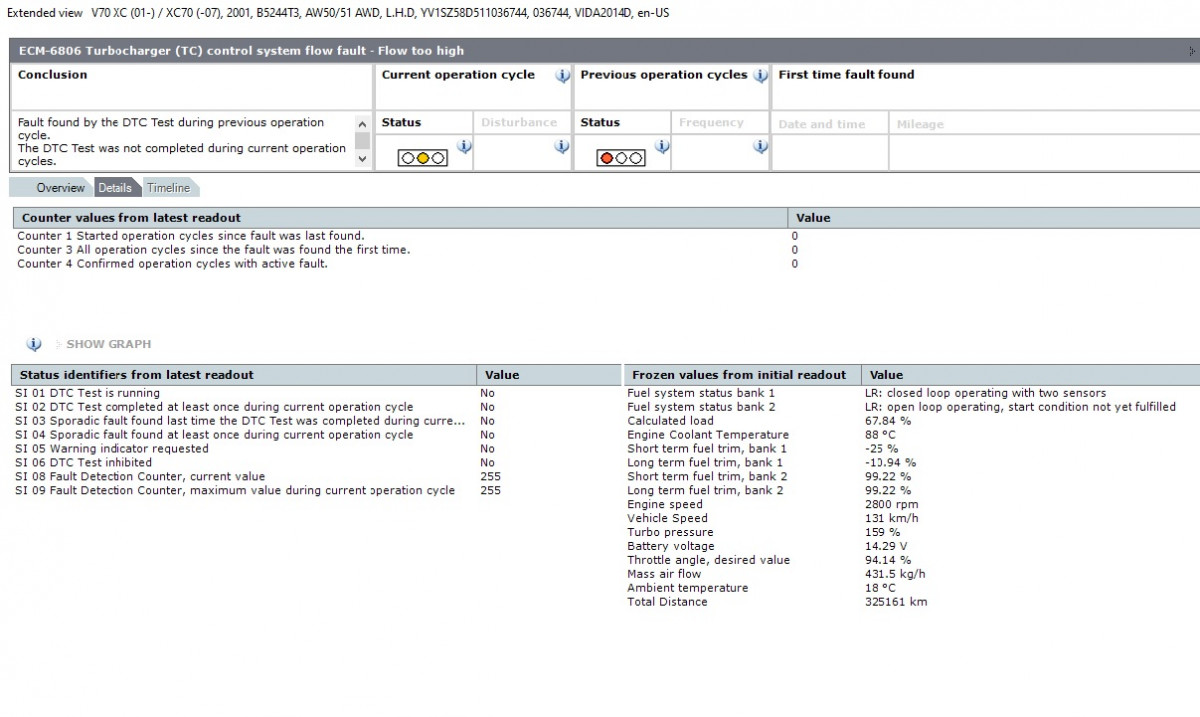Click 'Counter values from latest readout' header
The height and width of the screenshot is (717, 1200).
[x=131, y=218]
